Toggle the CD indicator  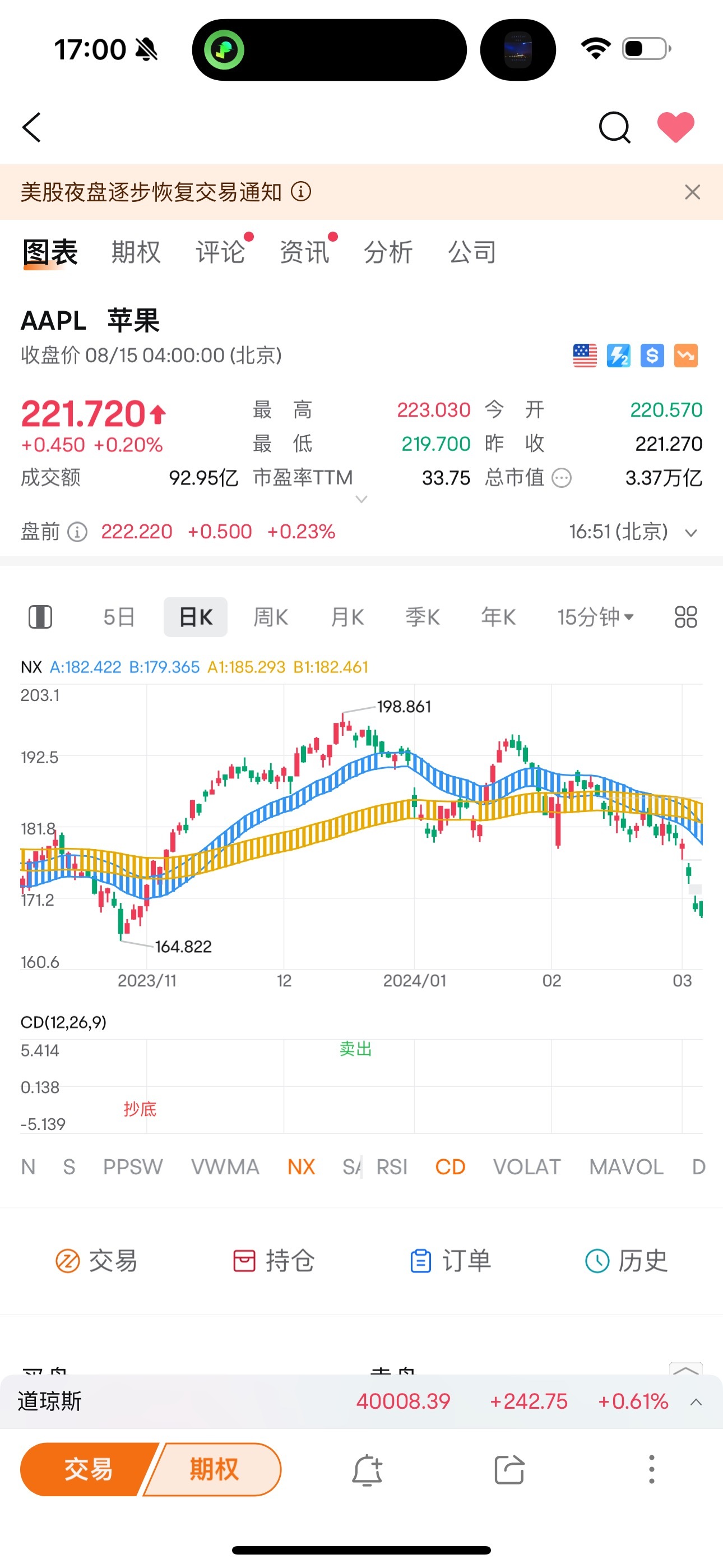click(451, 1167)
